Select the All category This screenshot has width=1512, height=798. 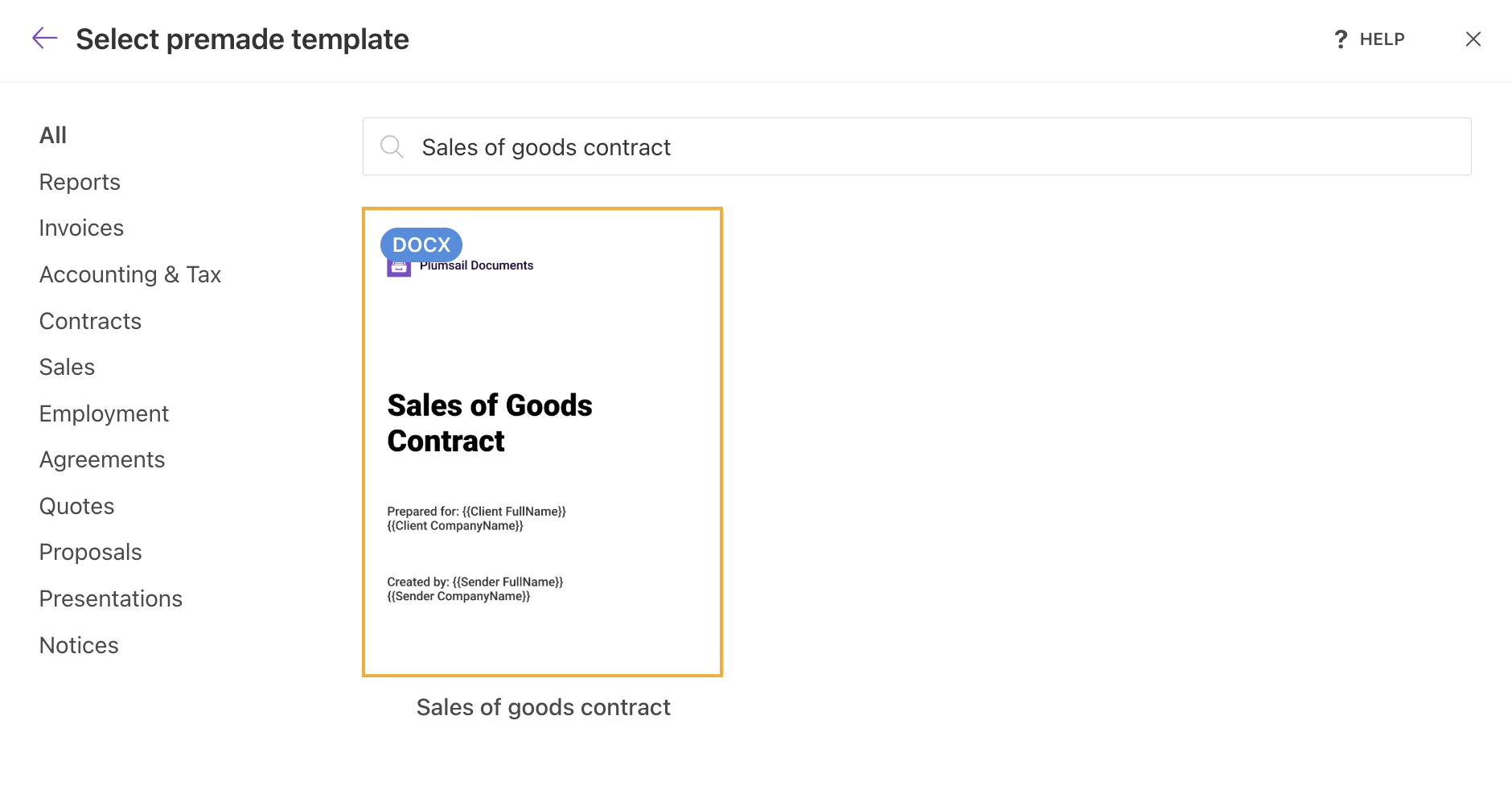click(52, 134)
